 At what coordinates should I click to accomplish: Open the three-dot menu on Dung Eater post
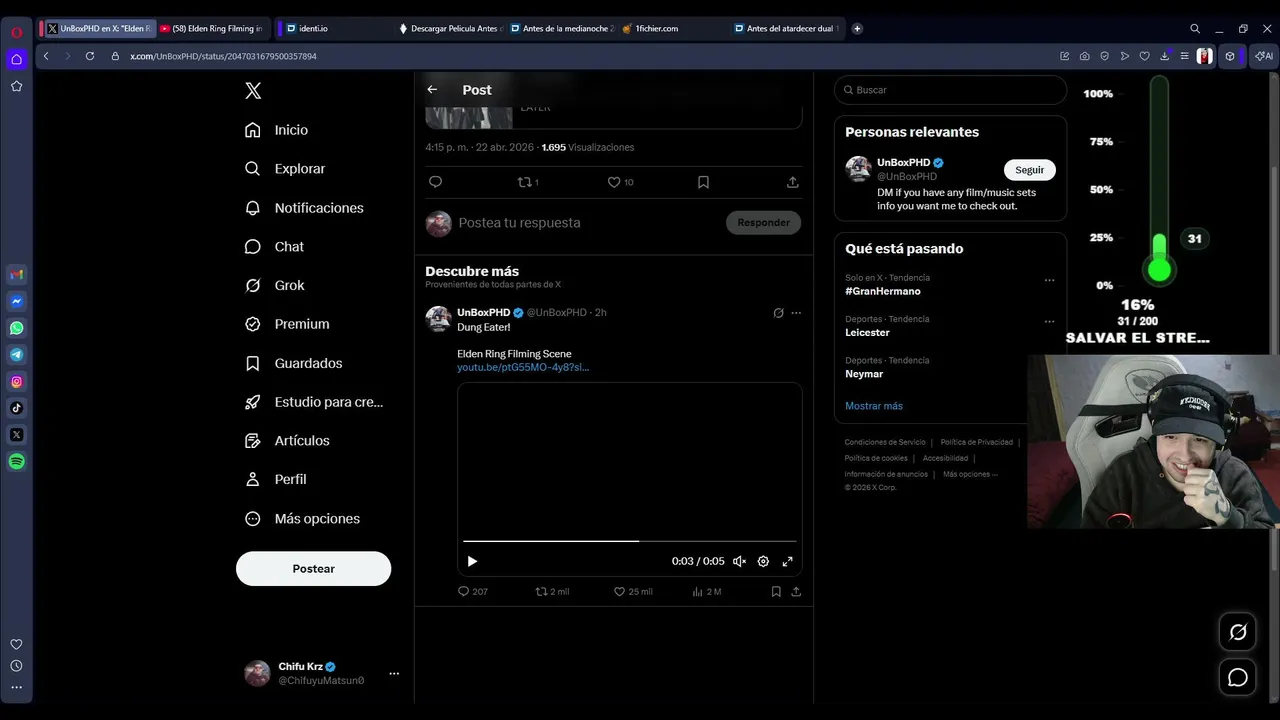[796, 313]
